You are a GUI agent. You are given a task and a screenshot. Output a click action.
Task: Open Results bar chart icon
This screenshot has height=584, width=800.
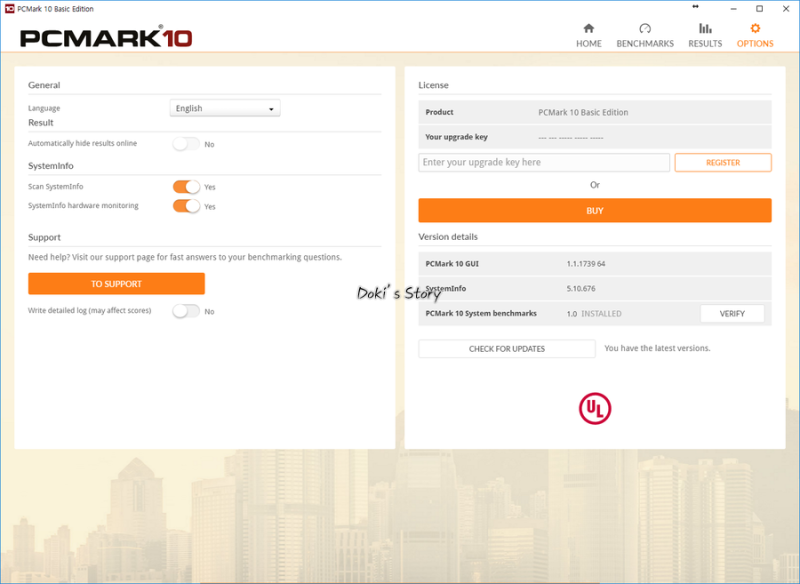point(705,28)
